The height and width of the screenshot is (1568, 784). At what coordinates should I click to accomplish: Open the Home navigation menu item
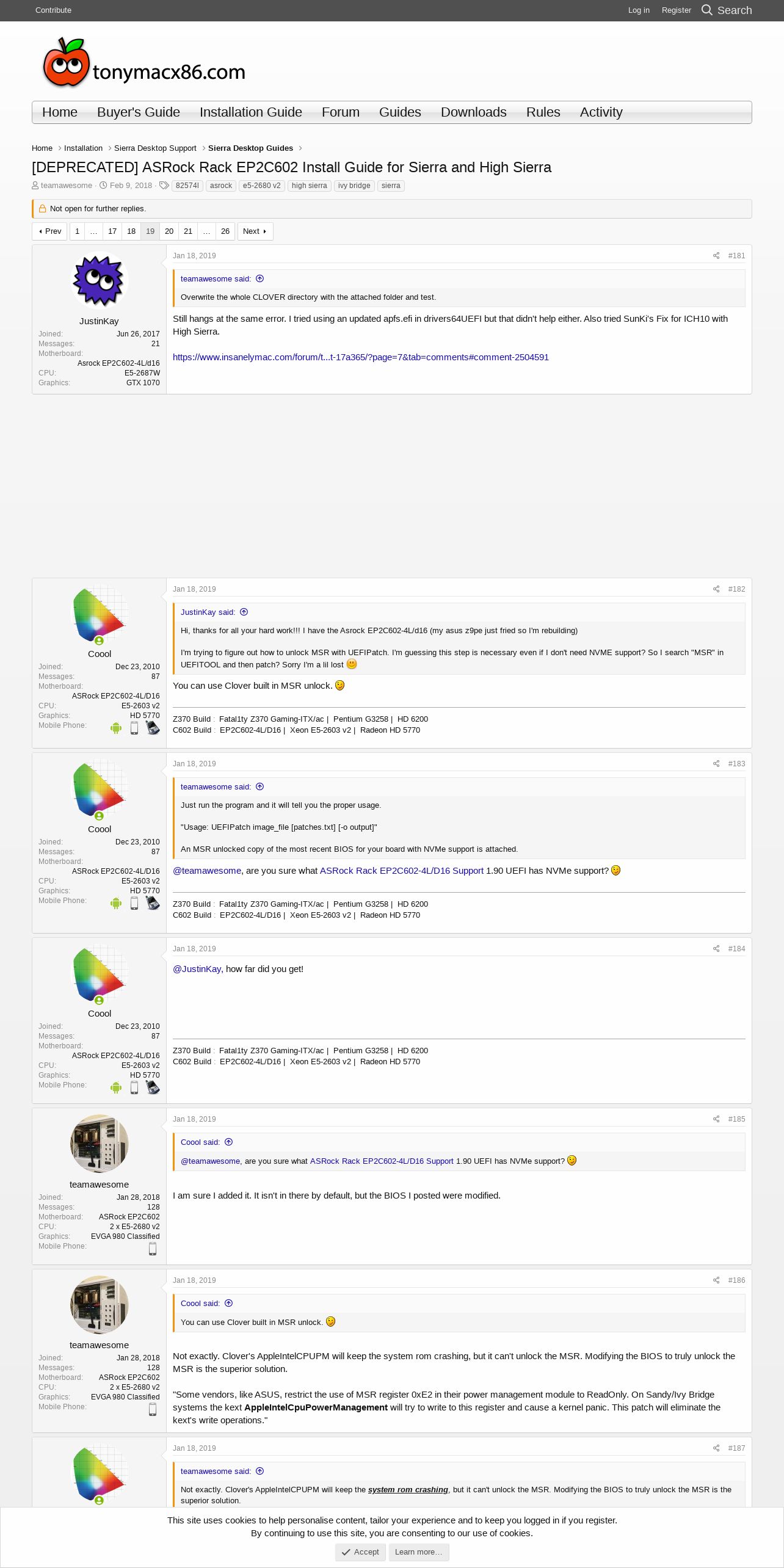coord(60,112)
